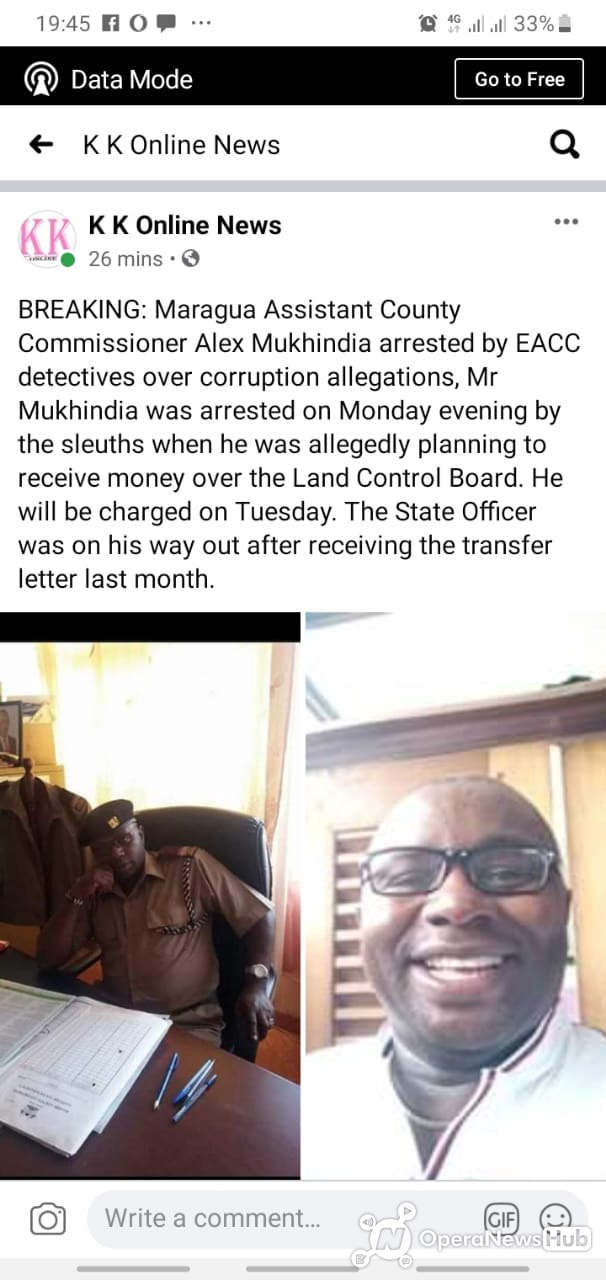Tap the K K Online News profile picture
The image size is (606, 1280).
coord(47,240)
